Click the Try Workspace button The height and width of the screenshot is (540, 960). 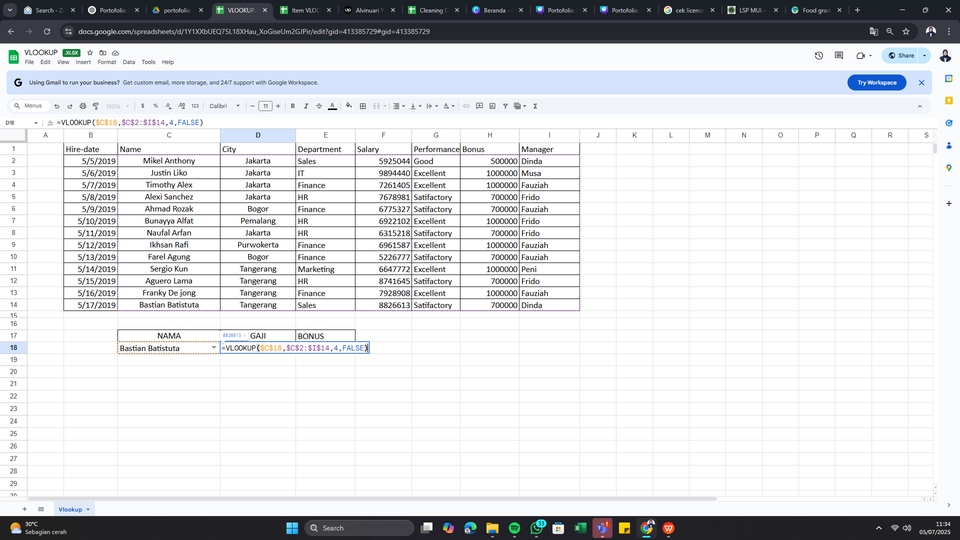[x=876, y=83]
